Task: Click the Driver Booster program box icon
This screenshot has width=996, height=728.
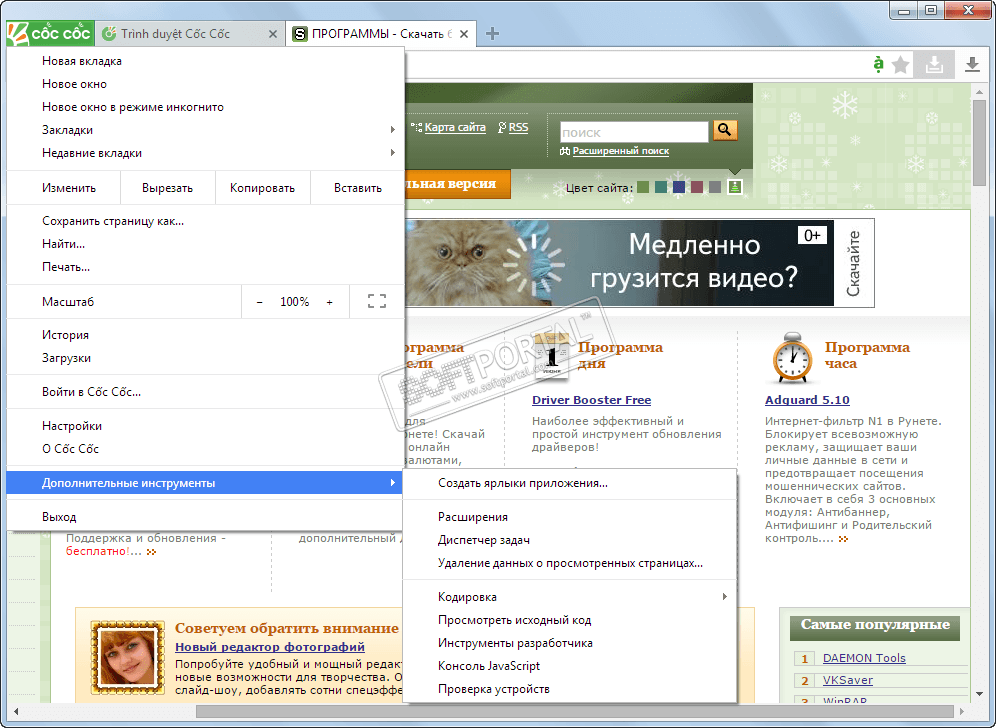Action: pos(552,356)
